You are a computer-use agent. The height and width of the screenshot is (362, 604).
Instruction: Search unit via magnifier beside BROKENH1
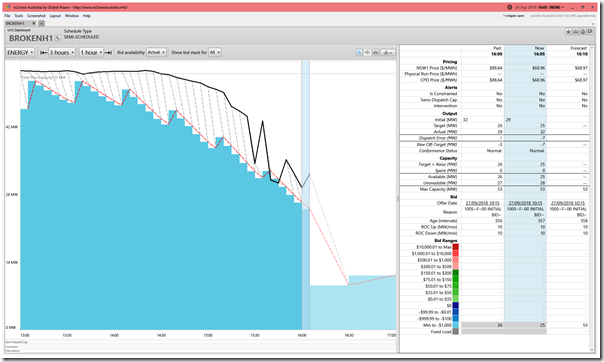pos(58,38)
